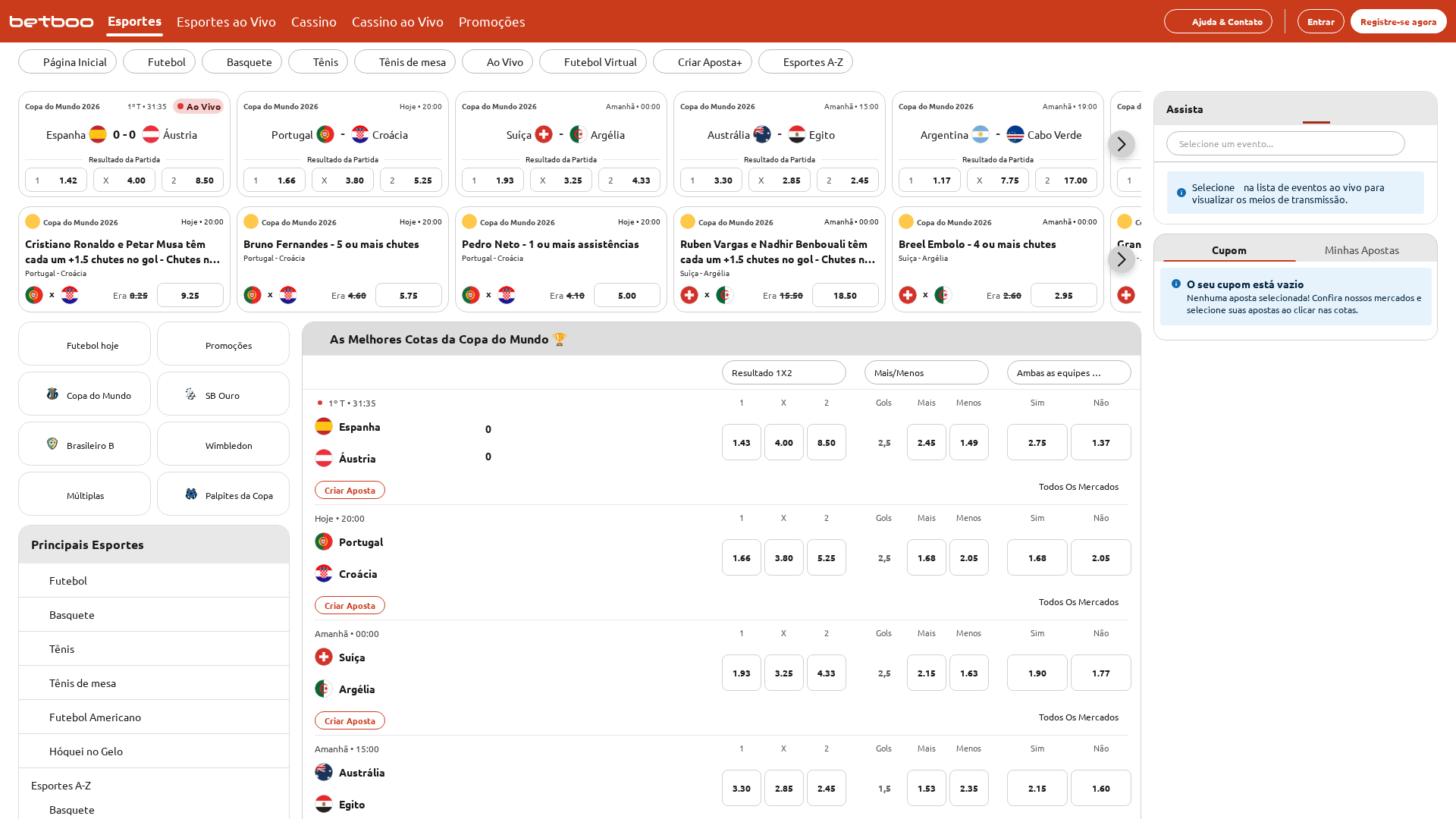Viewport: 1456px width, 819px height.
Task: Open the Cassino ao Vivo tab
Action: [397, 21]
